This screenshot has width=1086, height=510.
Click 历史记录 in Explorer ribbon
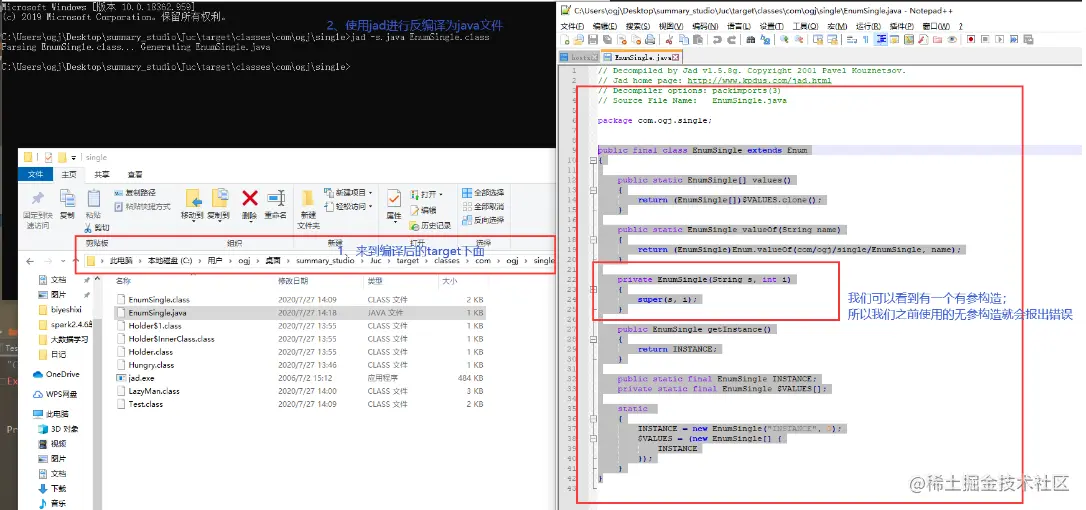(x=430, y=225)
